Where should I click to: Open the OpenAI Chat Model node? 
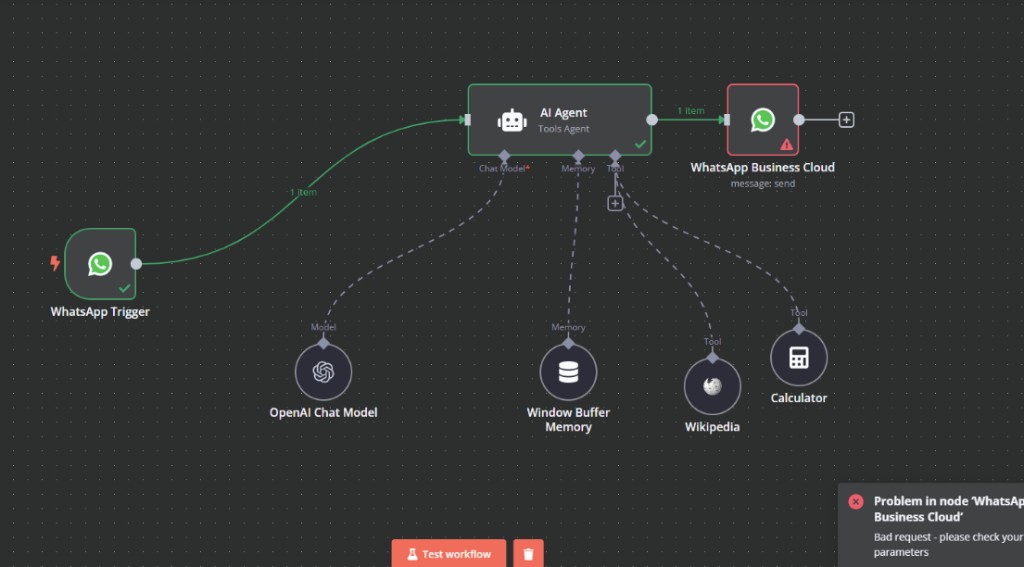[x=323, y=372]
